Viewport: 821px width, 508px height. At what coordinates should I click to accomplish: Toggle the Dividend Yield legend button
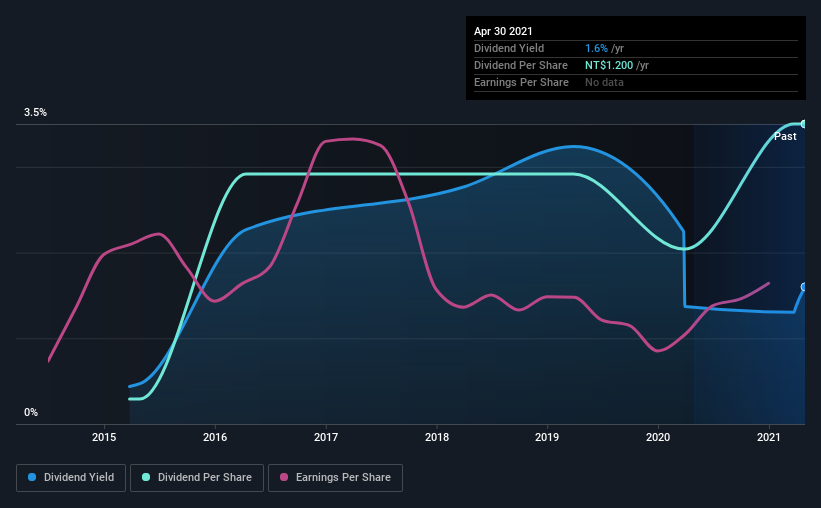71,478
